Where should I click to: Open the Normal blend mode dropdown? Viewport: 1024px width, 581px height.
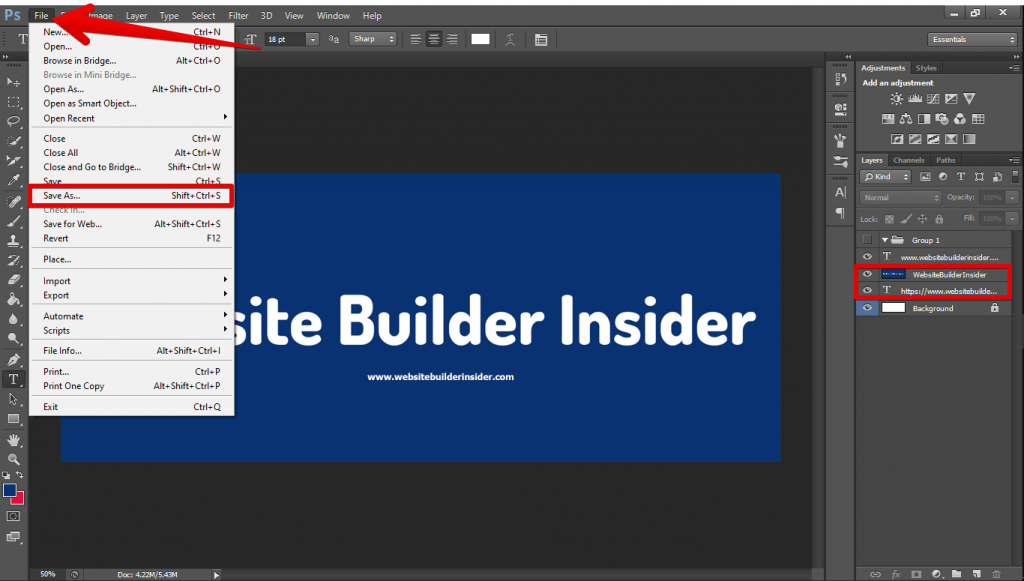click(898, 198)
